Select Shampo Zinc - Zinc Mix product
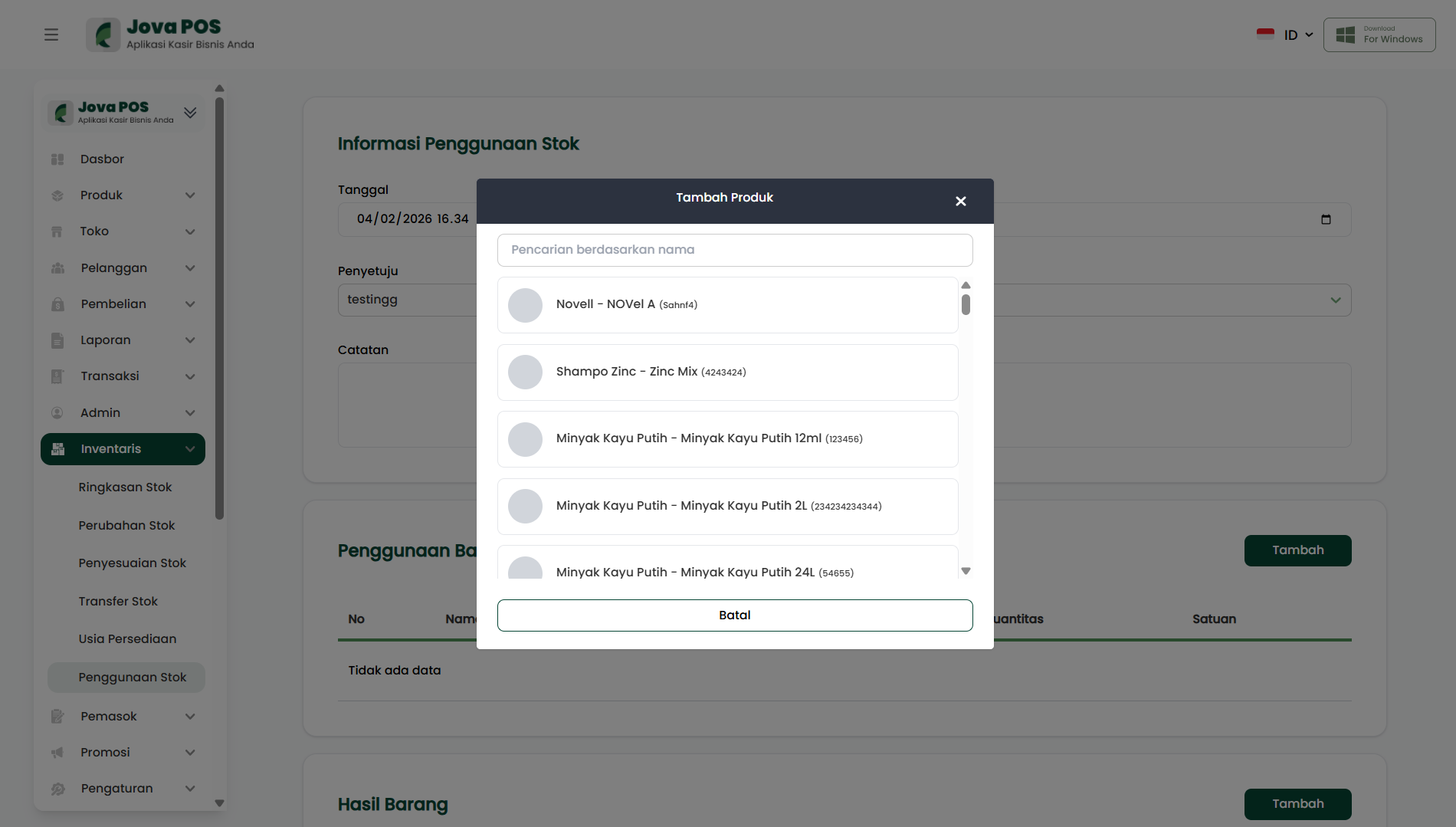Image resolution: width=1456 pixels, height=827 pixels. 727,372
